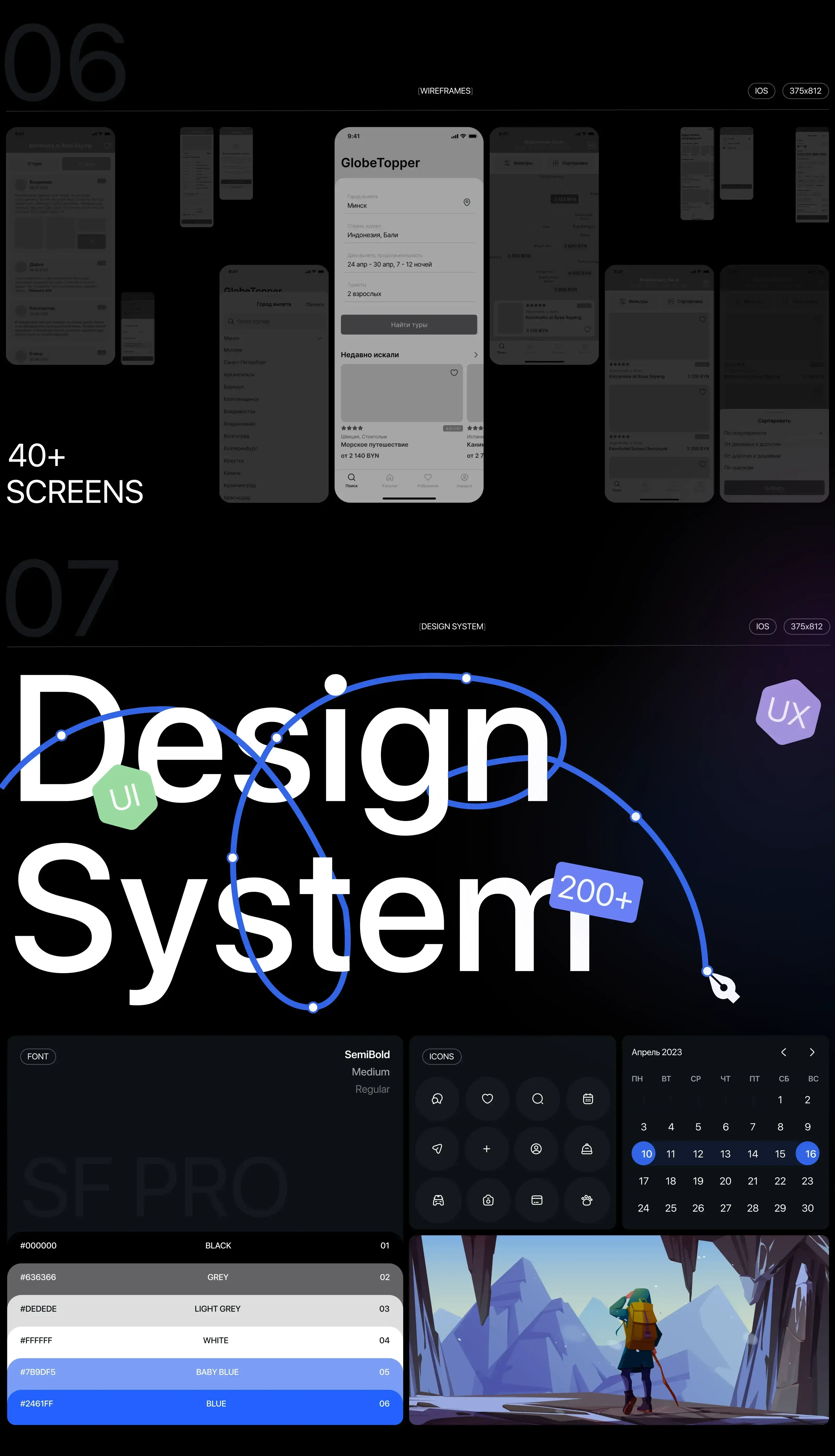Open the Аккаунт tab in GlobeTopper wireframe
The height and width of the screenshot is (1456, 835).
(x=464, y=480)
